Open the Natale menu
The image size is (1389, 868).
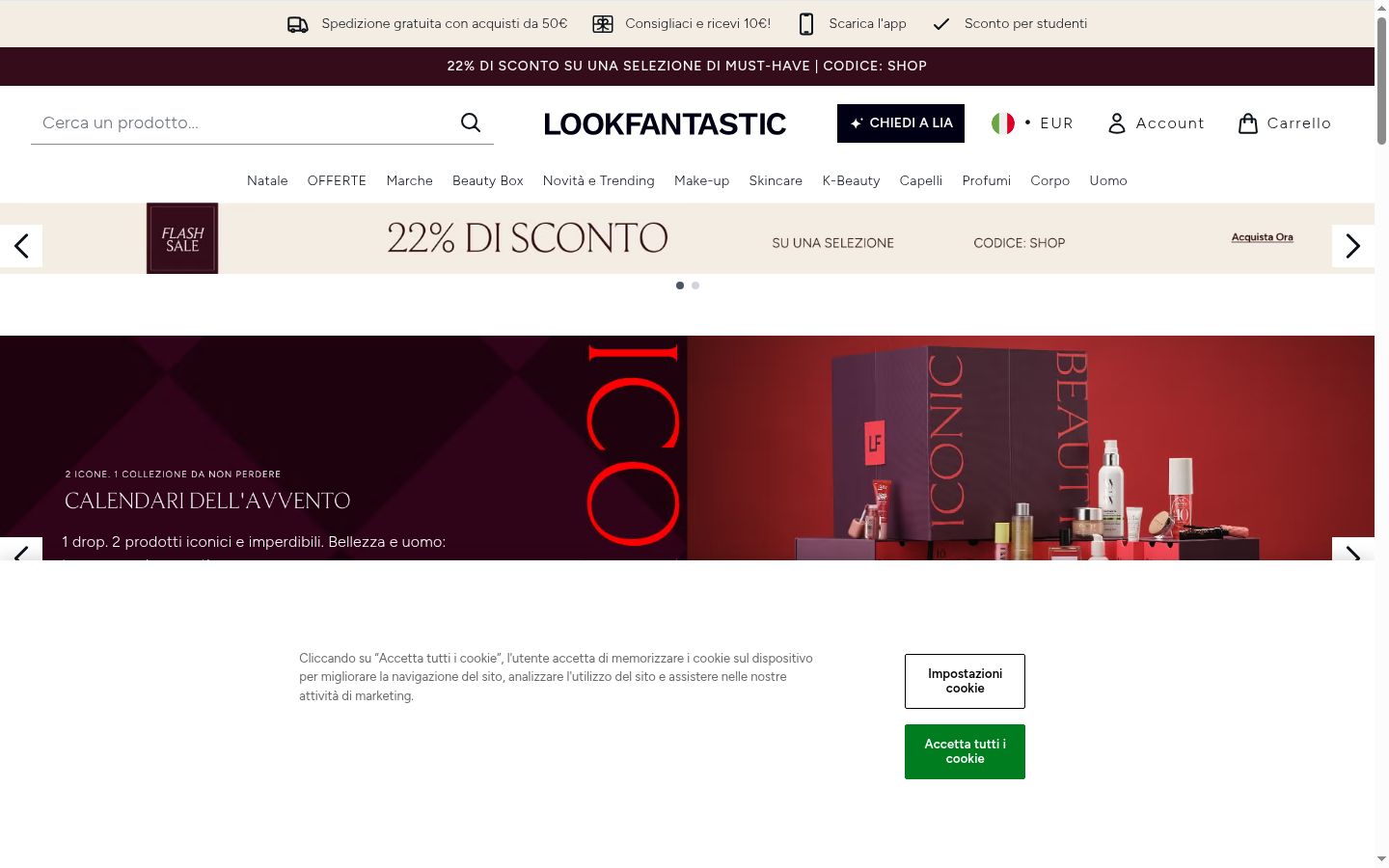(x=267, y=180)
